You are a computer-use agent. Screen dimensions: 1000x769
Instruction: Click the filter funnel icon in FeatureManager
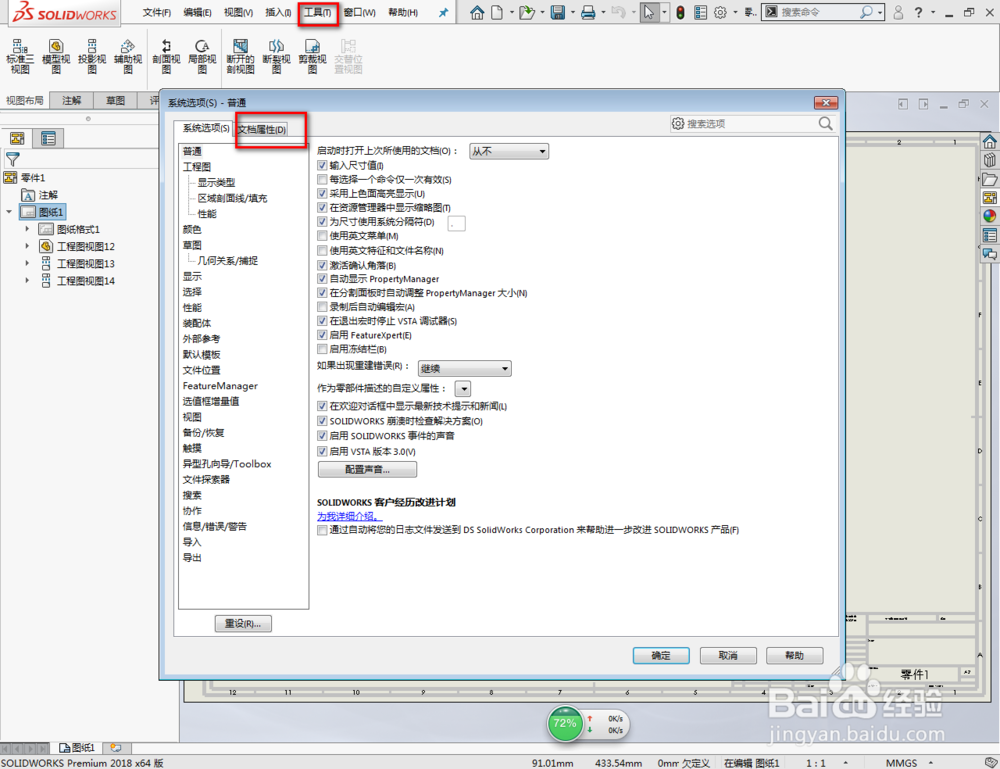tap(12, 159)
